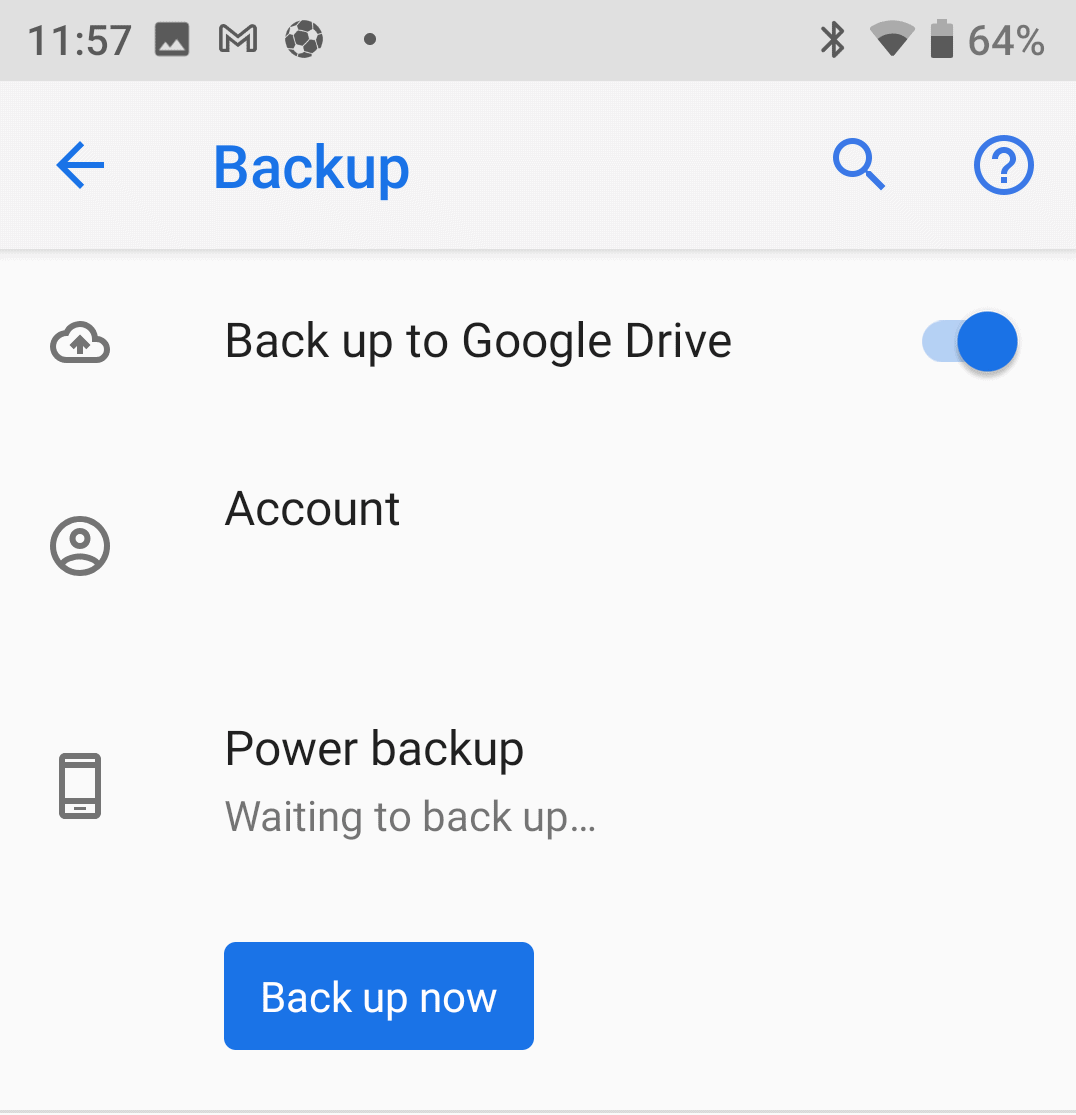Image resolution: width=1076 pixels, height=1115 pixels.
Task: Tap the back arrow icon
Action: pyautogui.click(x=80, y=166)
